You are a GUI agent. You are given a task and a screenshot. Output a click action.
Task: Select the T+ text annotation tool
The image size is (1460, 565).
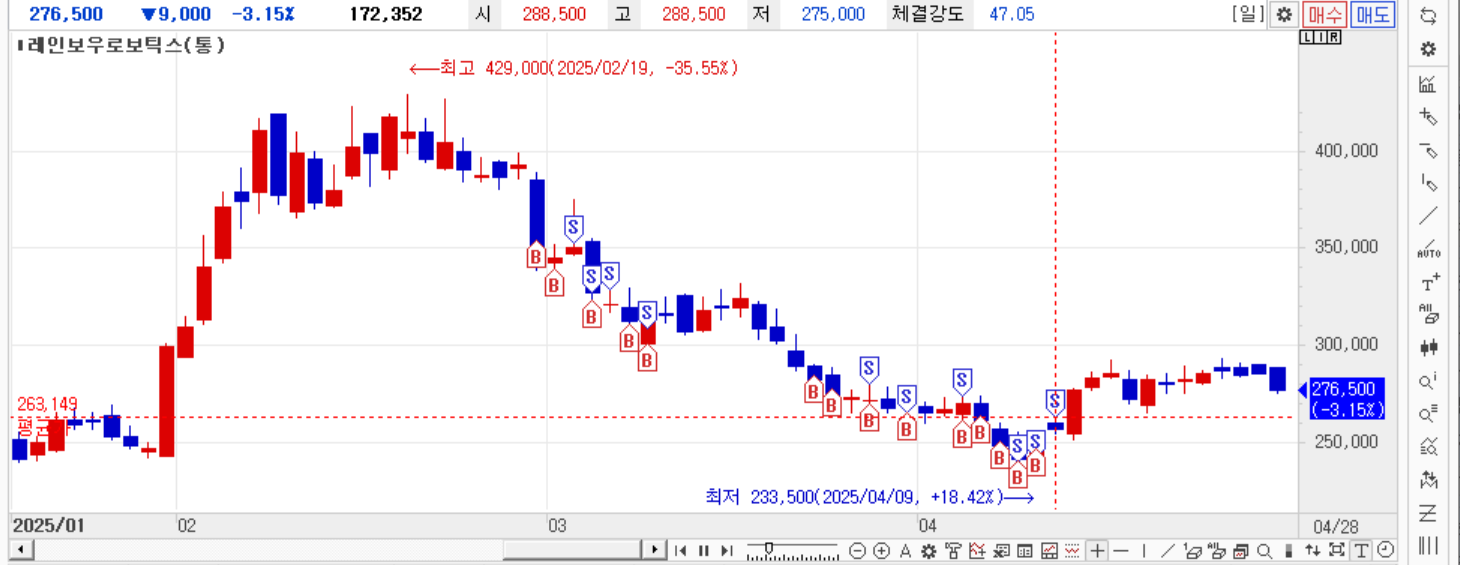(1429, 282)
